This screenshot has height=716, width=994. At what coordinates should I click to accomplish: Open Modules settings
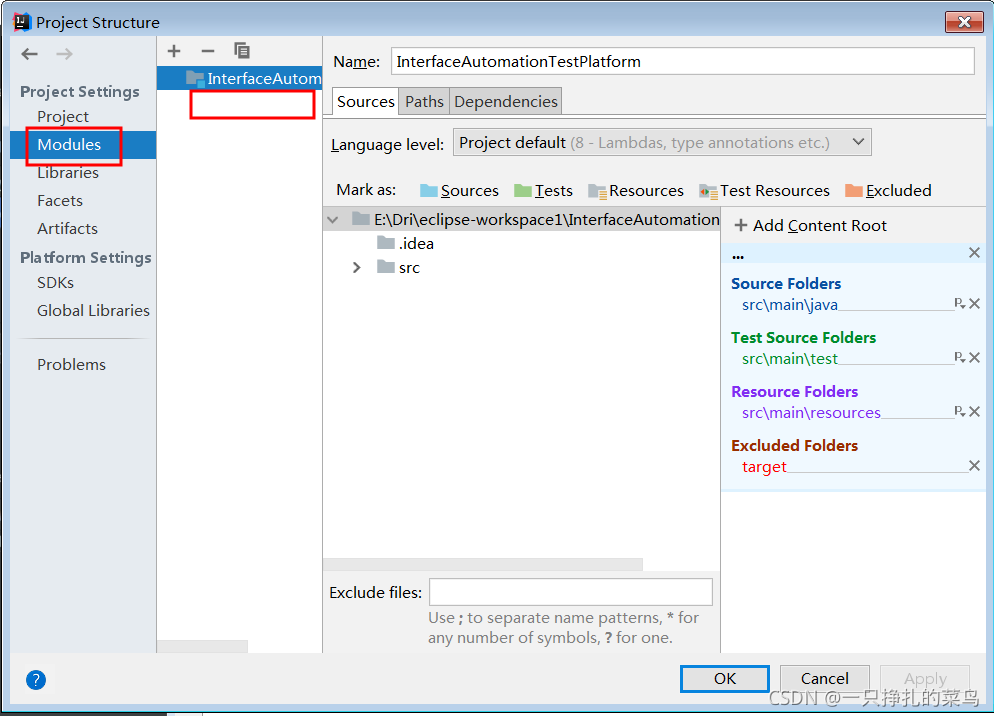(69, 145)
